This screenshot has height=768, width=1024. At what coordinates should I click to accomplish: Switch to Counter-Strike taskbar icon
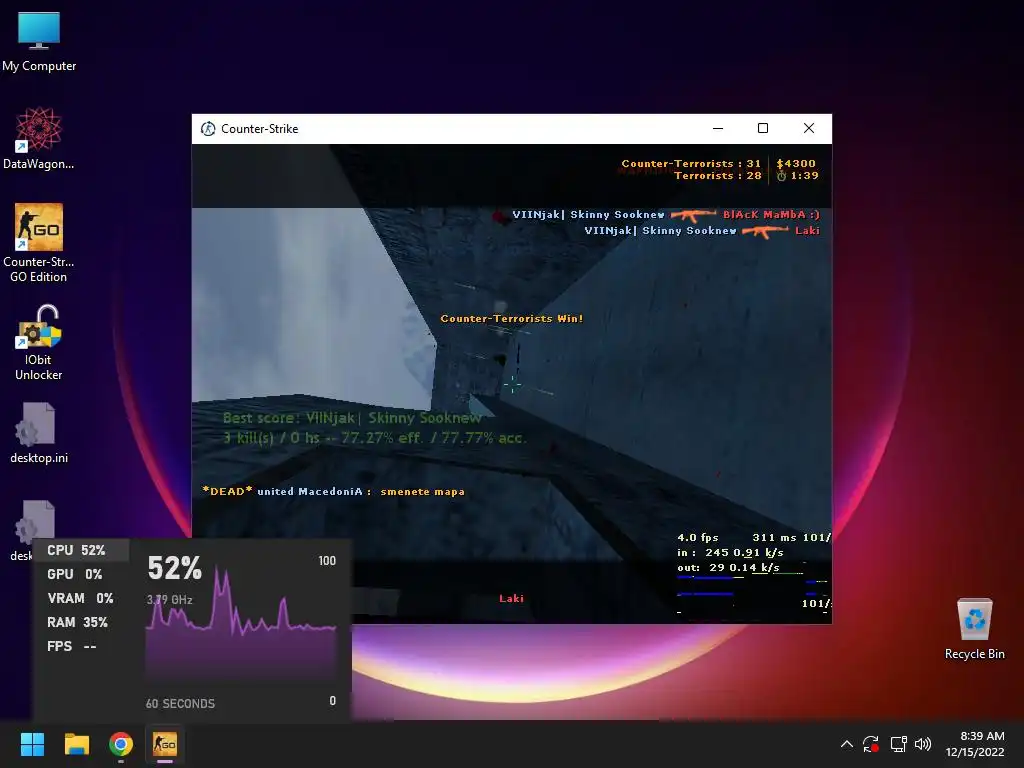click(x=165, y=744)
